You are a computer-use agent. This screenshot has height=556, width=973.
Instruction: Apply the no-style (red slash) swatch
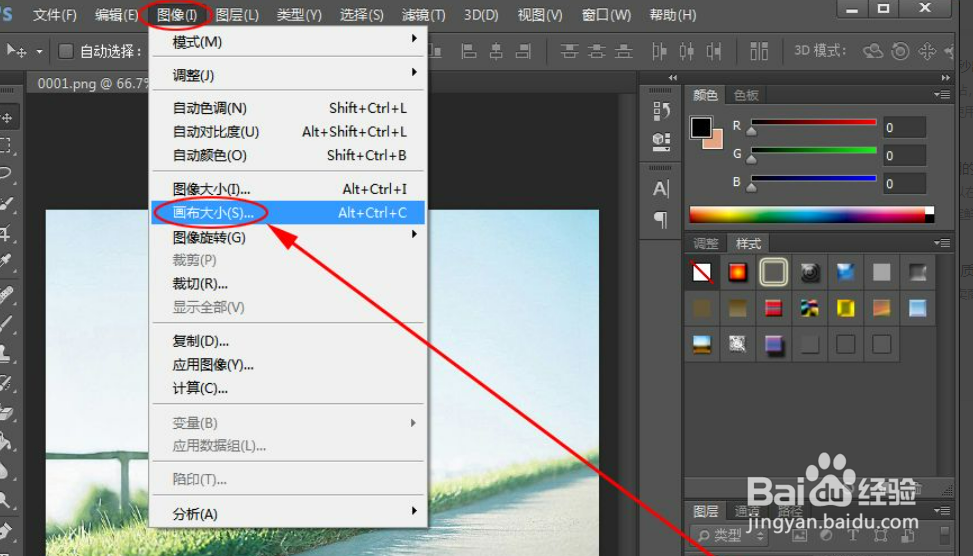click(702, 272)
